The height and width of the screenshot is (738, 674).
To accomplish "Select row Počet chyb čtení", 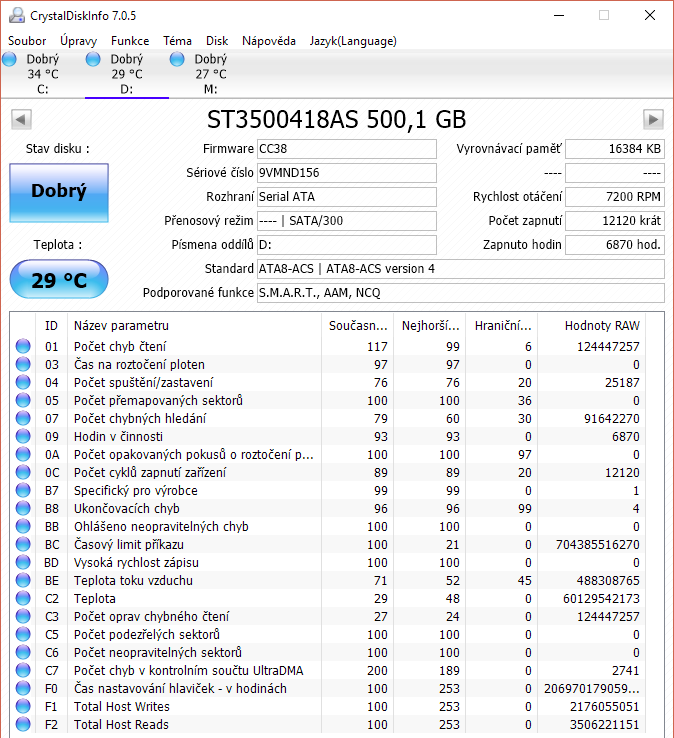I will coord(328,346).
